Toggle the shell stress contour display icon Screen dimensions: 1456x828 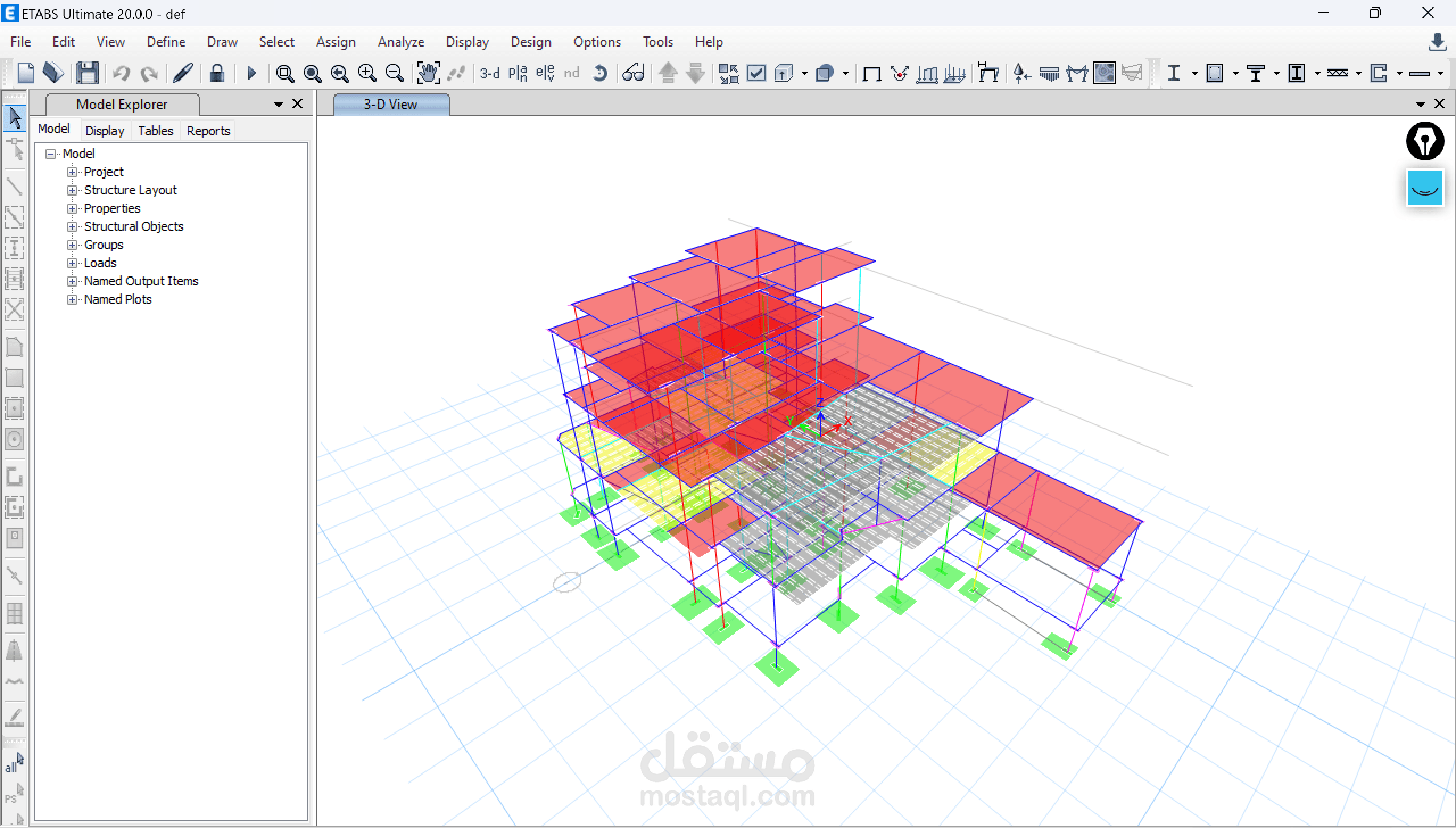(x=1104, y=73)
